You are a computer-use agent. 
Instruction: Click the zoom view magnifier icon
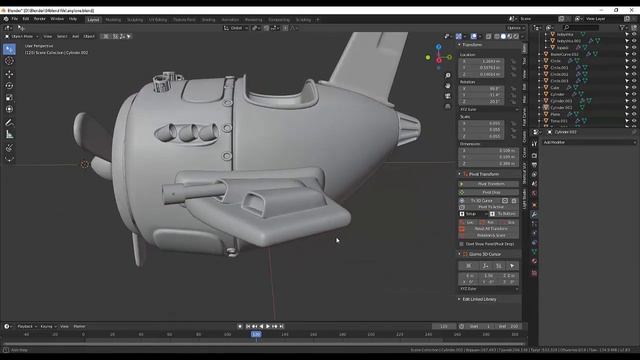[x=448, y=76]
